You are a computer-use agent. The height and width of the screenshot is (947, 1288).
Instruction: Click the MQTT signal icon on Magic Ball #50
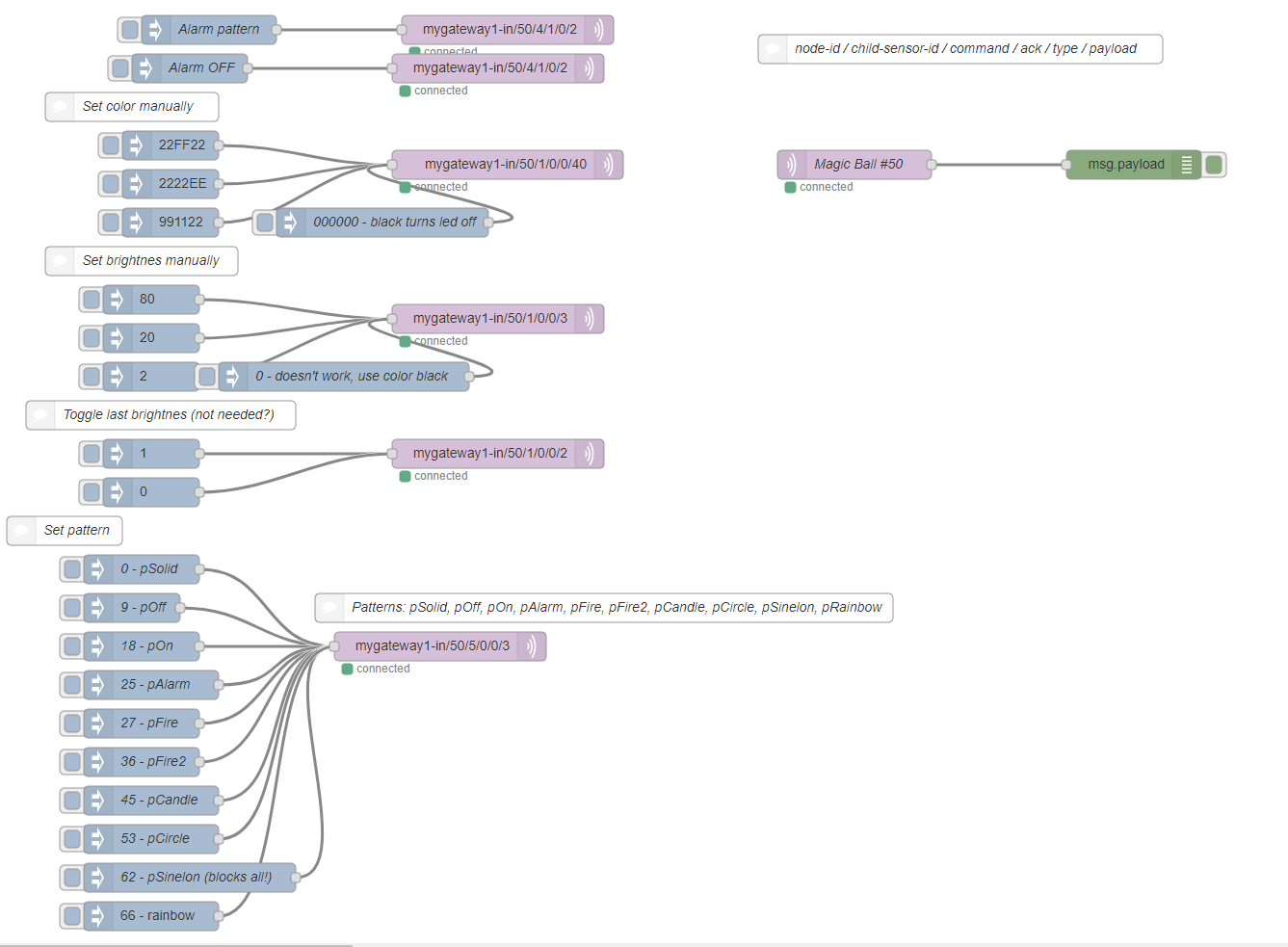790,165
